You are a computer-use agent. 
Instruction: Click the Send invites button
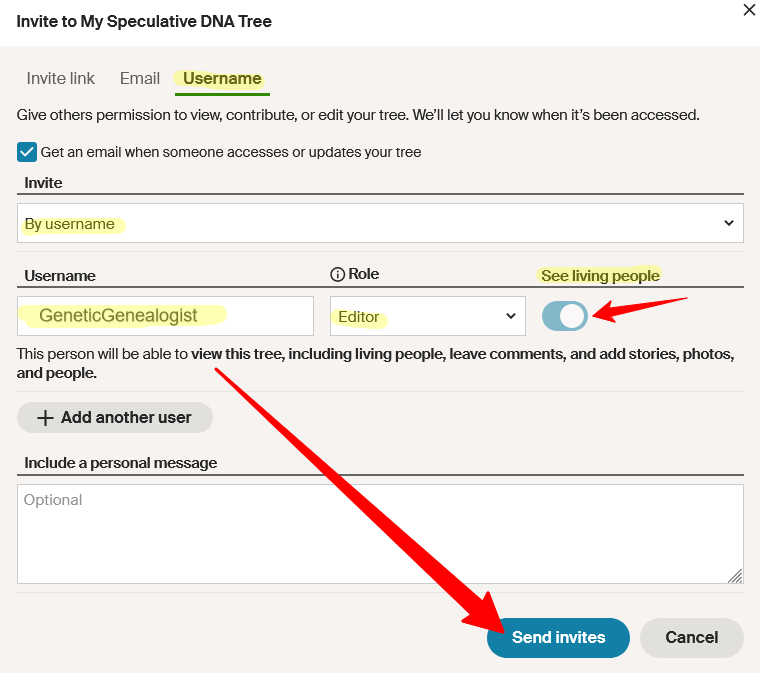point(558,638)
